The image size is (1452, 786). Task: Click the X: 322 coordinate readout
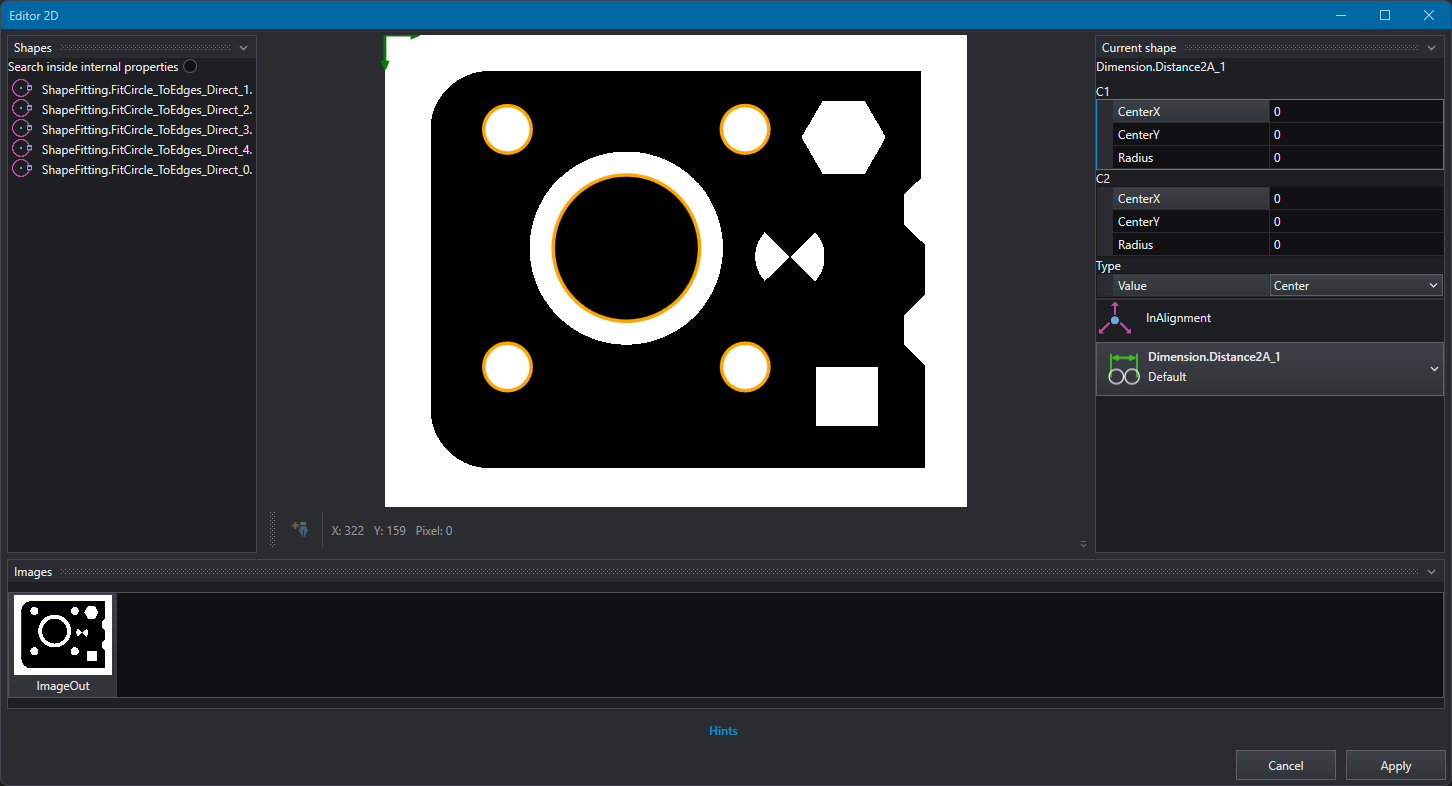click(347, 531)
